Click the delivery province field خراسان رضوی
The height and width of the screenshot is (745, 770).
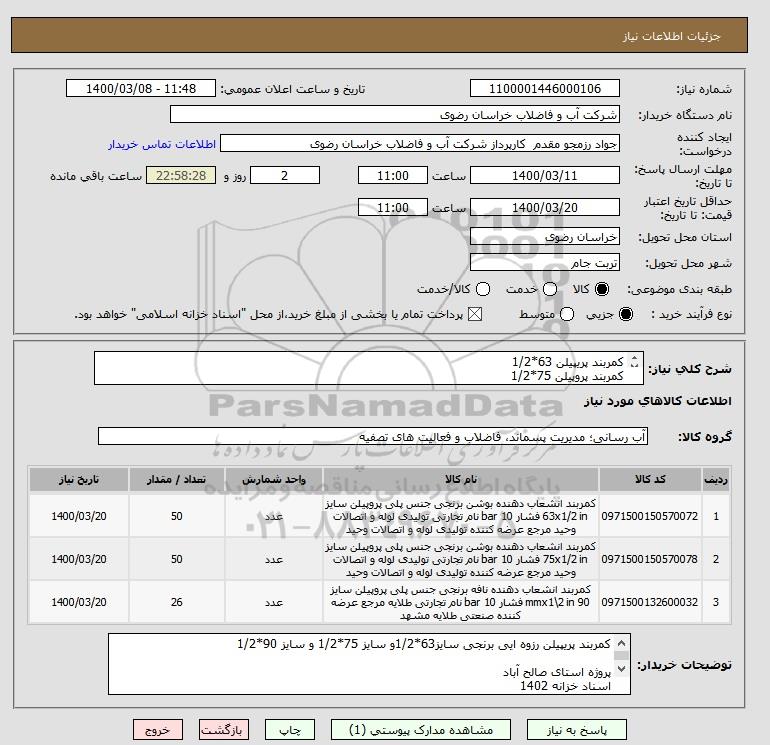pyautogui.click(x=545, y=237)
